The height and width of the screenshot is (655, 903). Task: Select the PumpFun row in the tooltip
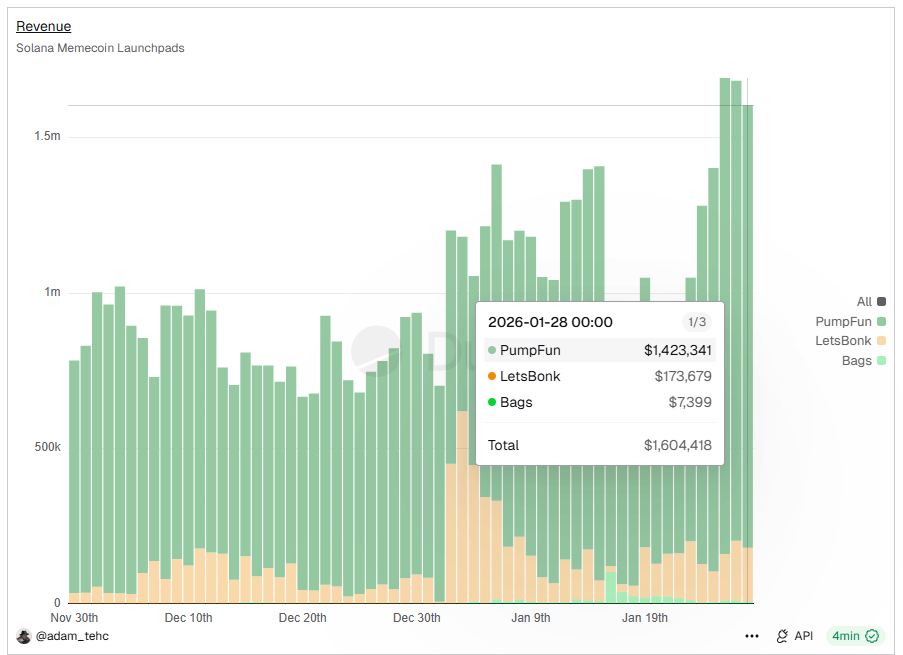point(600,350)
